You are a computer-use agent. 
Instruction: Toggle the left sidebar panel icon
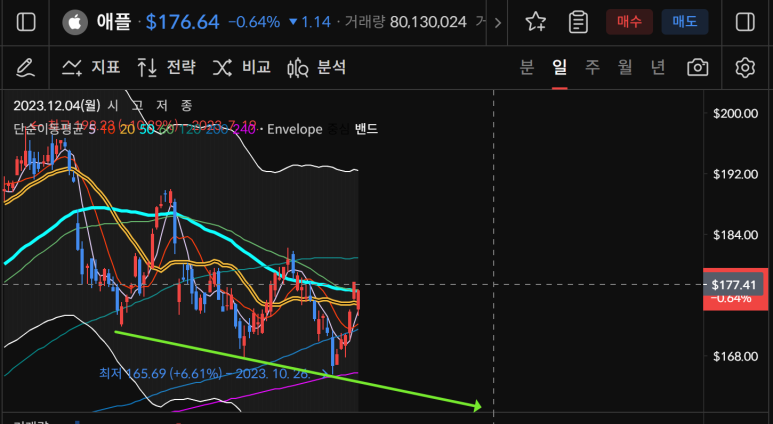(26, 22)
